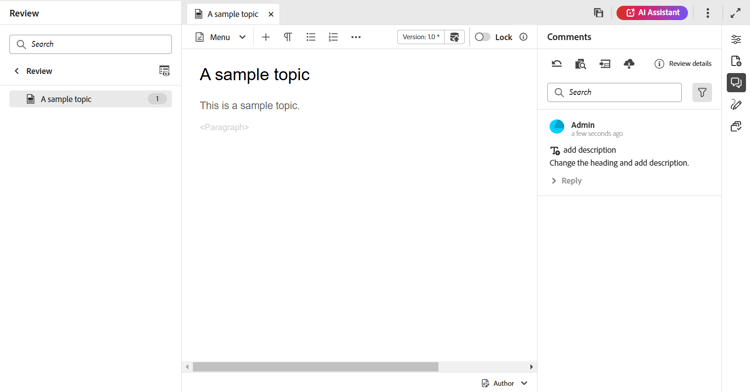Open the Menu dropdown
Screen dimensions: 750x392
pos(220,37)
